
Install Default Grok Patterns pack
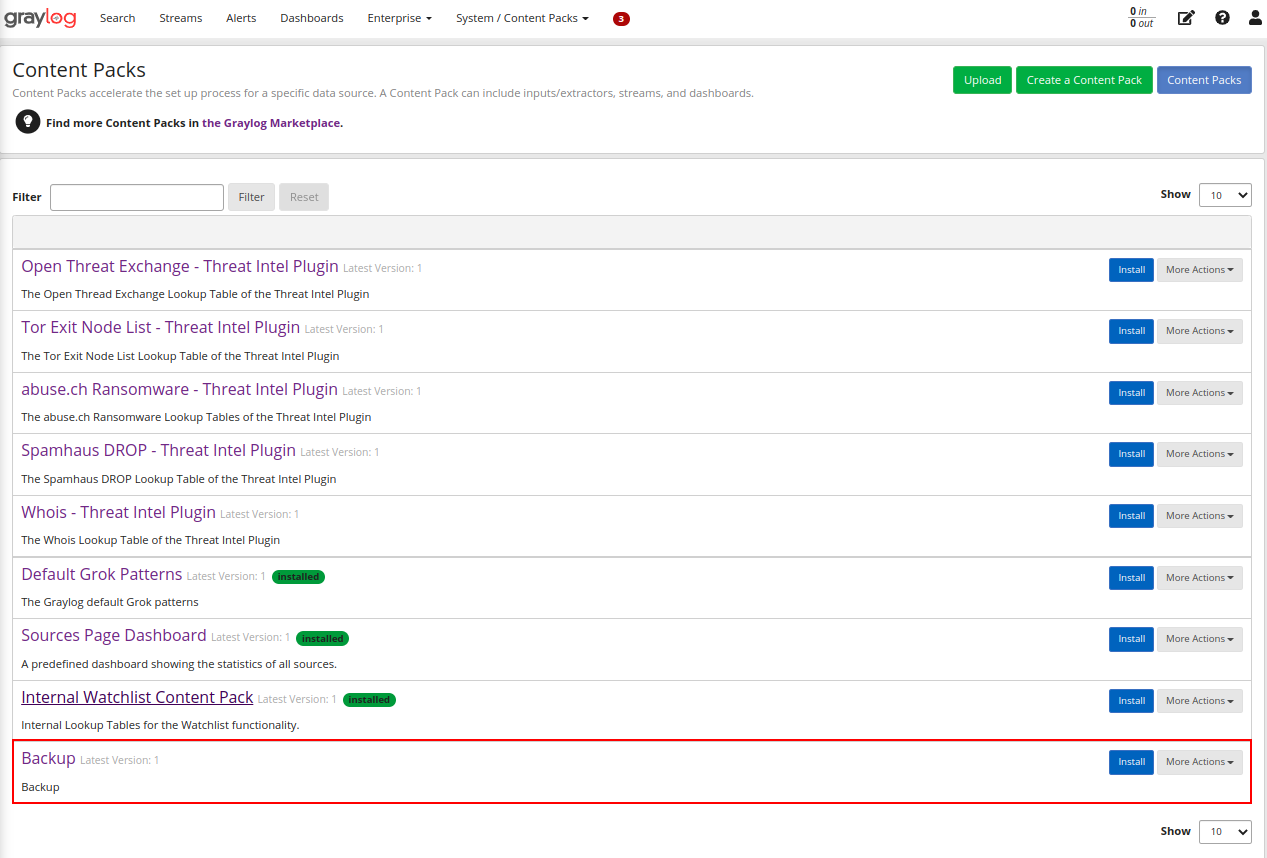coord(1131,578)
